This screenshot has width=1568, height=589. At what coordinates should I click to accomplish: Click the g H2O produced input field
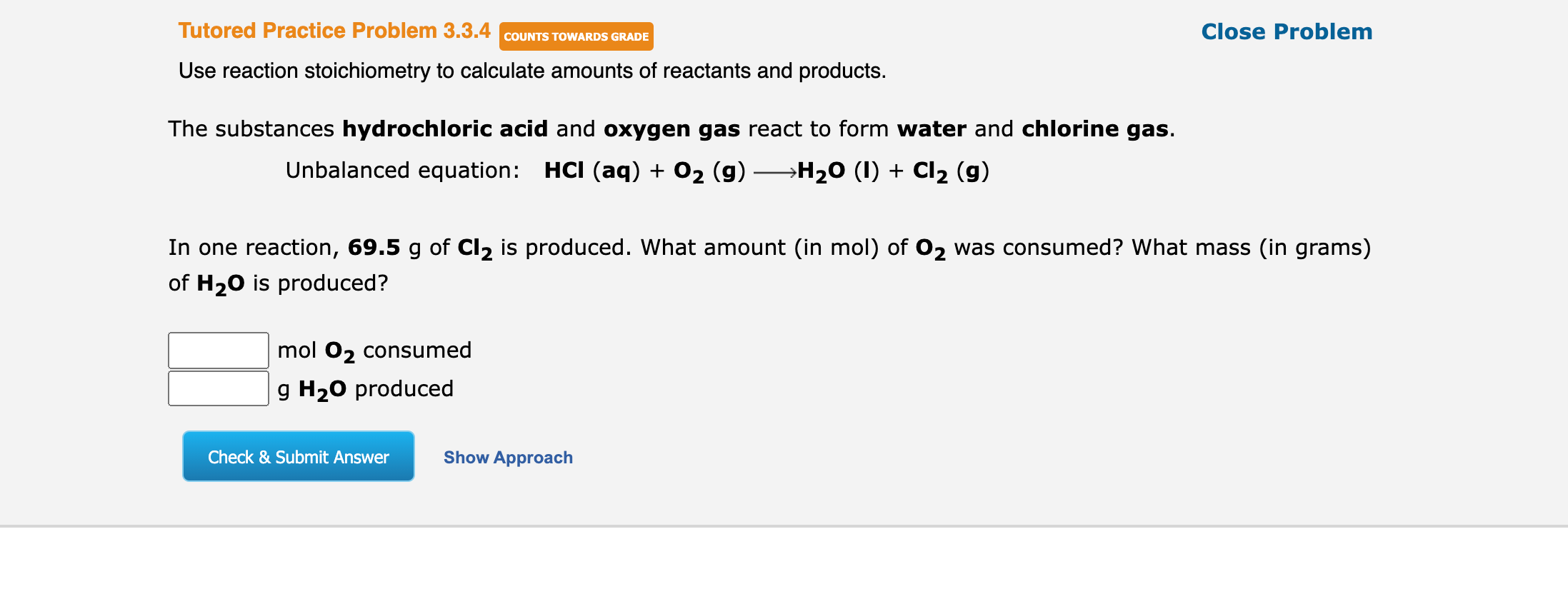point(218,388)
